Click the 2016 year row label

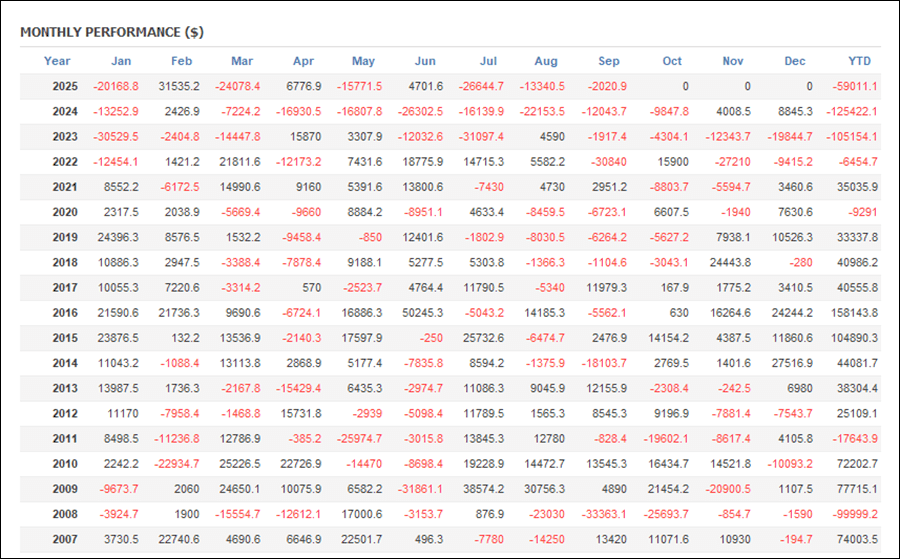(x=63, y=313)
